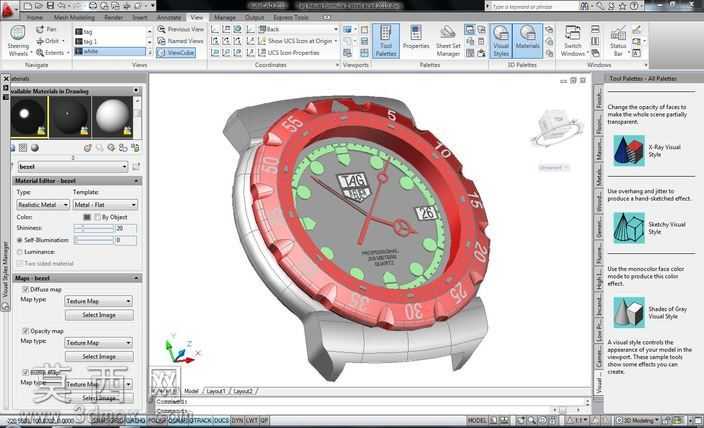Select the first black material swatch
Viewport: 704px width, 428px height.
tap(29, 116)
